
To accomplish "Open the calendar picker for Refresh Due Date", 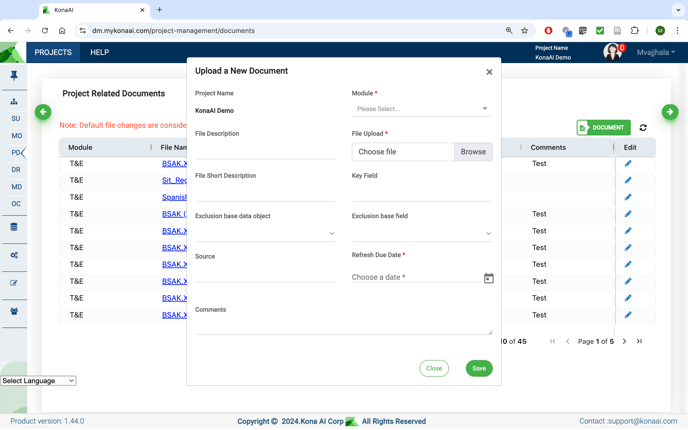I will click(488, 278).
